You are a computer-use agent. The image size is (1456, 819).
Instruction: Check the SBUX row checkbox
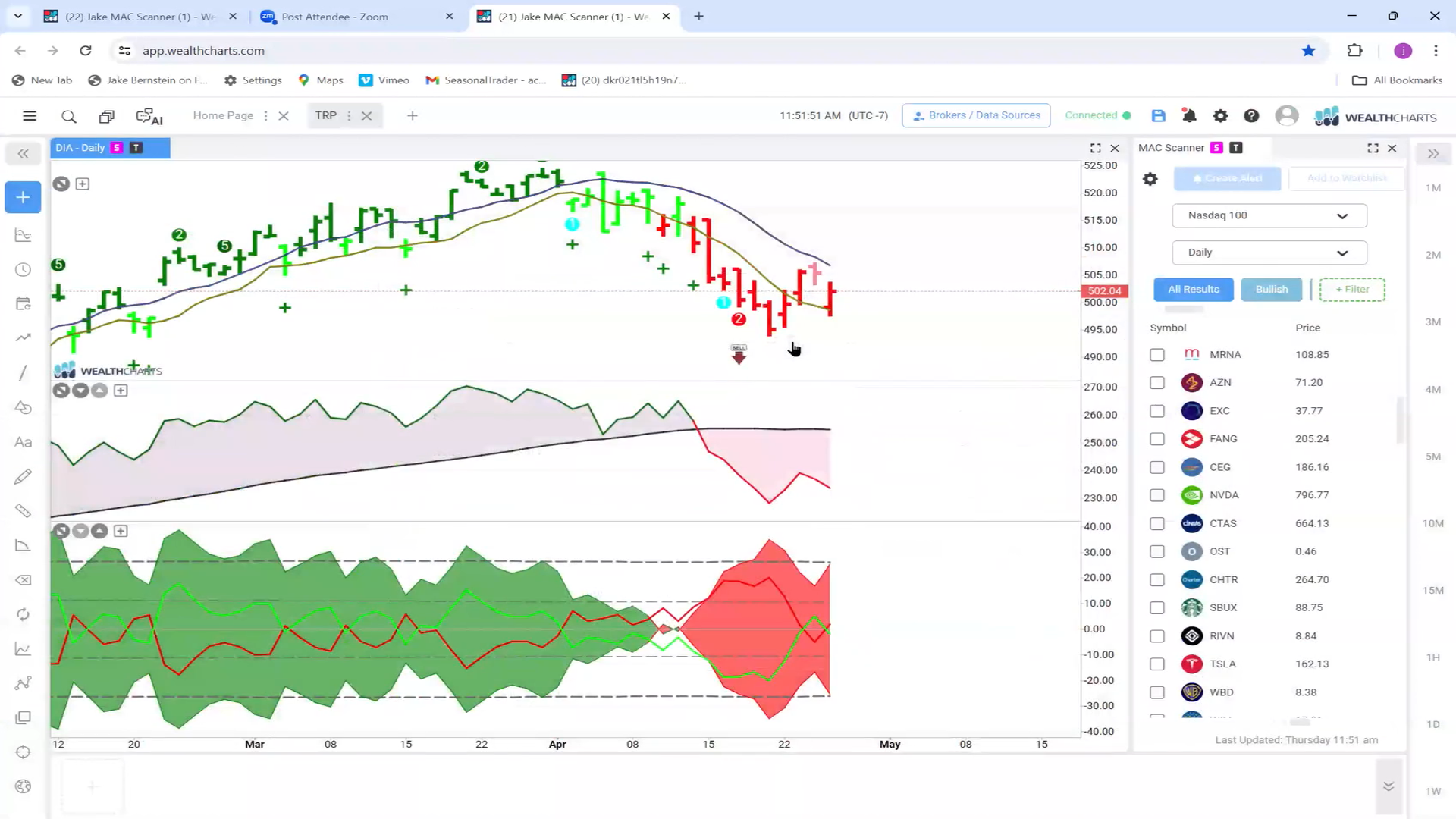[x=1156, y=608]
